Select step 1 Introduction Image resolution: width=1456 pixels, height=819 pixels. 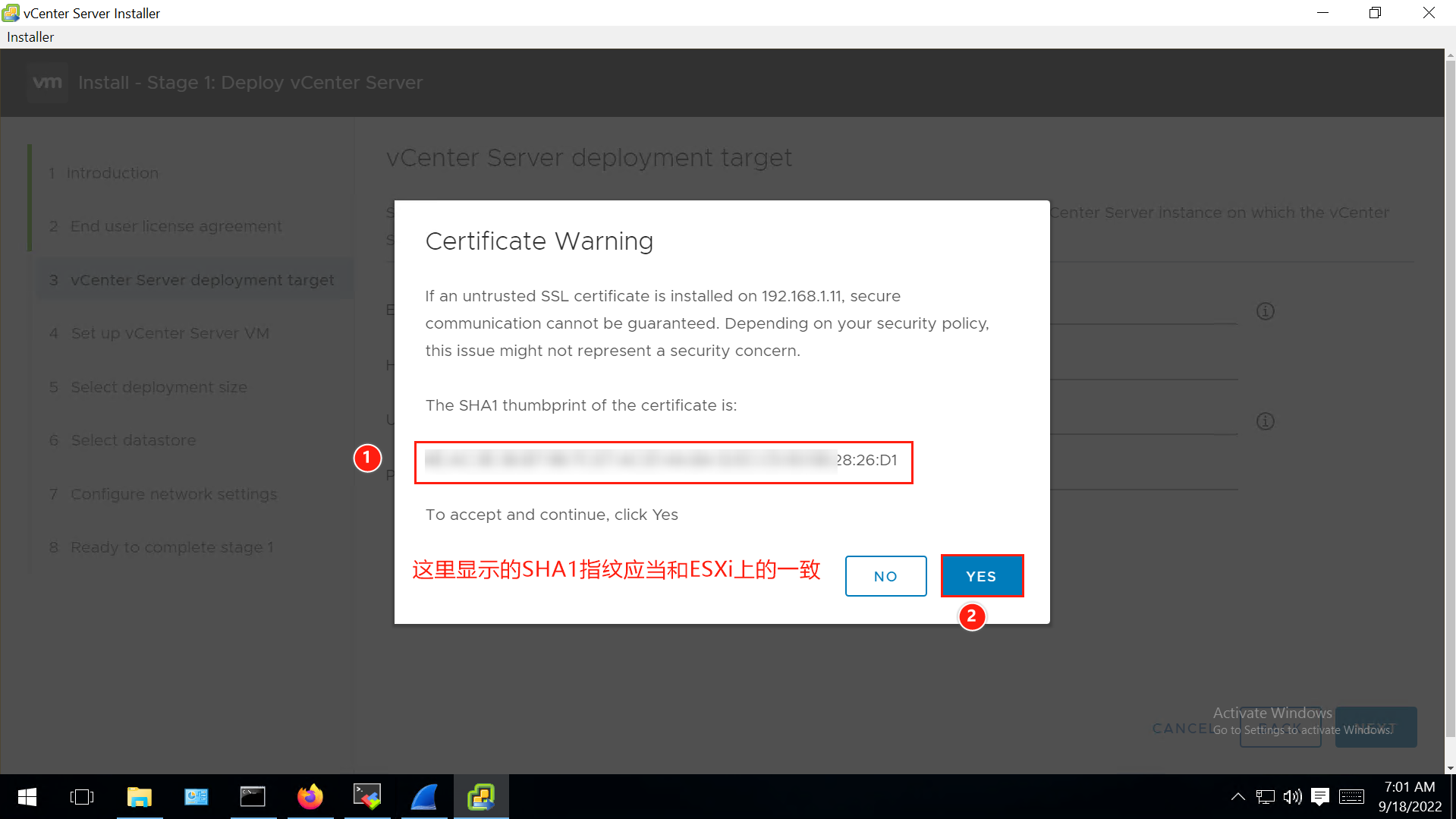[x=104, y=173]
